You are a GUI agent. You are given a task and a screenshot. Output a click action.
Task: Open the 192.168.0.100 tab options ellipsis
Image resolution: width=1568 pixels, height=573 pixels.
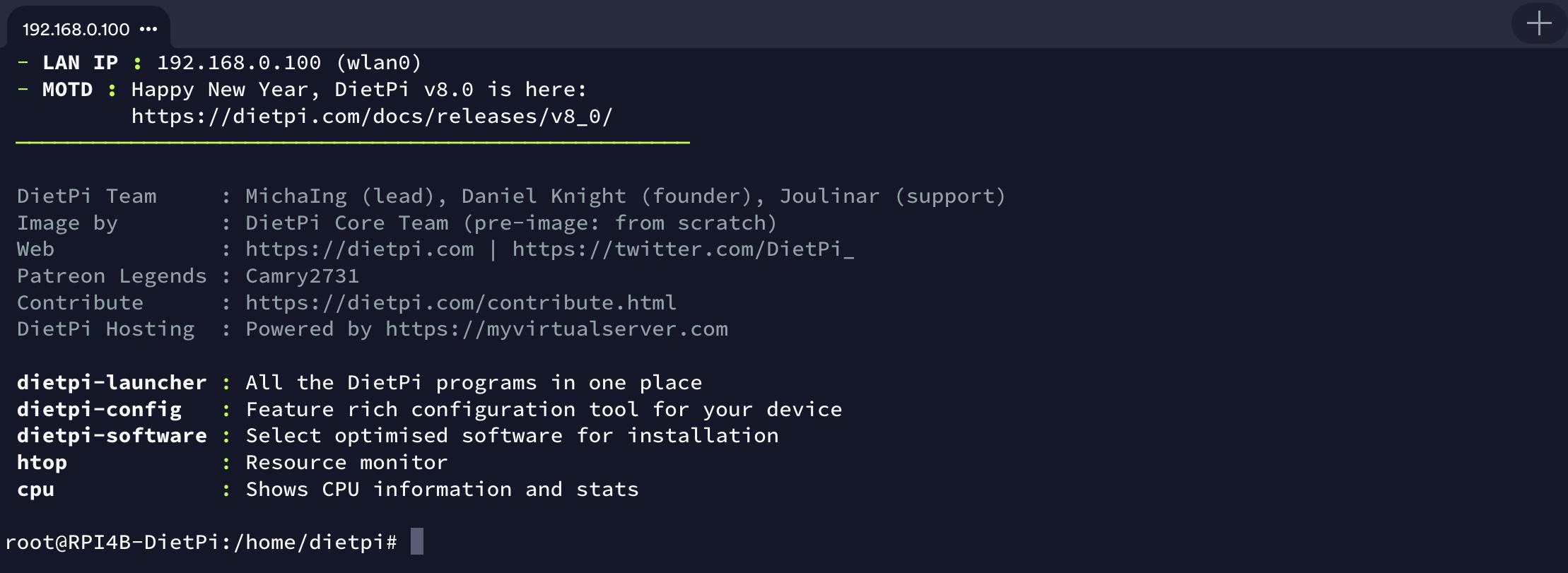[x=148, y=29]
